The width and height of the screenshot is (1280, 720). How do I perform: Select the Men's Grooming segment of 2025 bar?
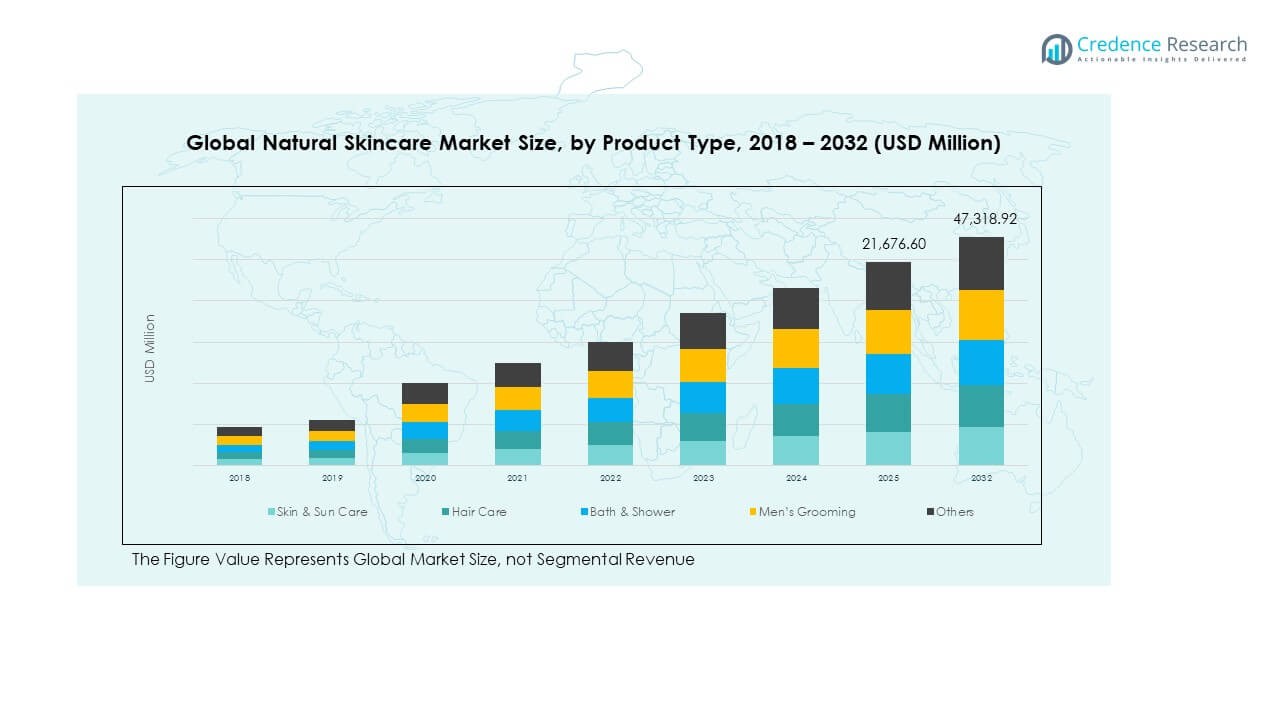coord(888,332)
